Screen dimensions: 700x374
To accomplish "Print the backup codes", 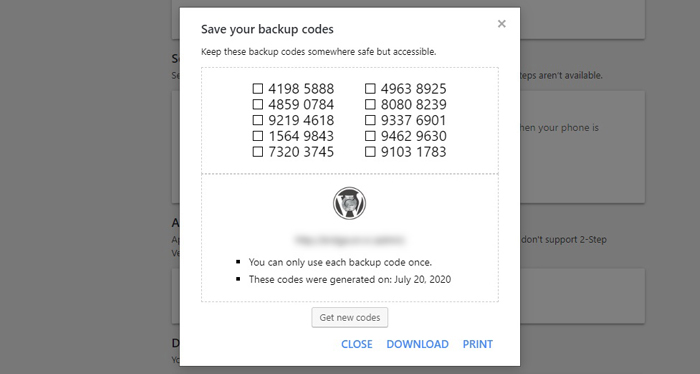I will [478, 344].
